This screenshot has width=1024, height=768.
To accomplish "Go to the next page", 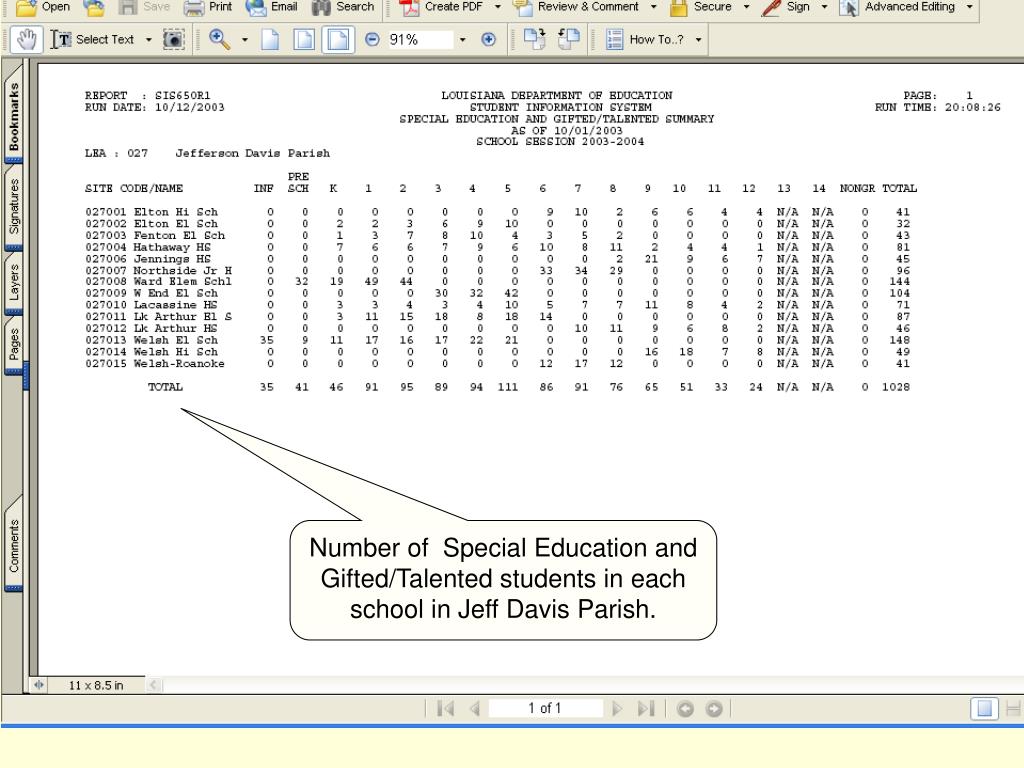I will coord(616,709).
